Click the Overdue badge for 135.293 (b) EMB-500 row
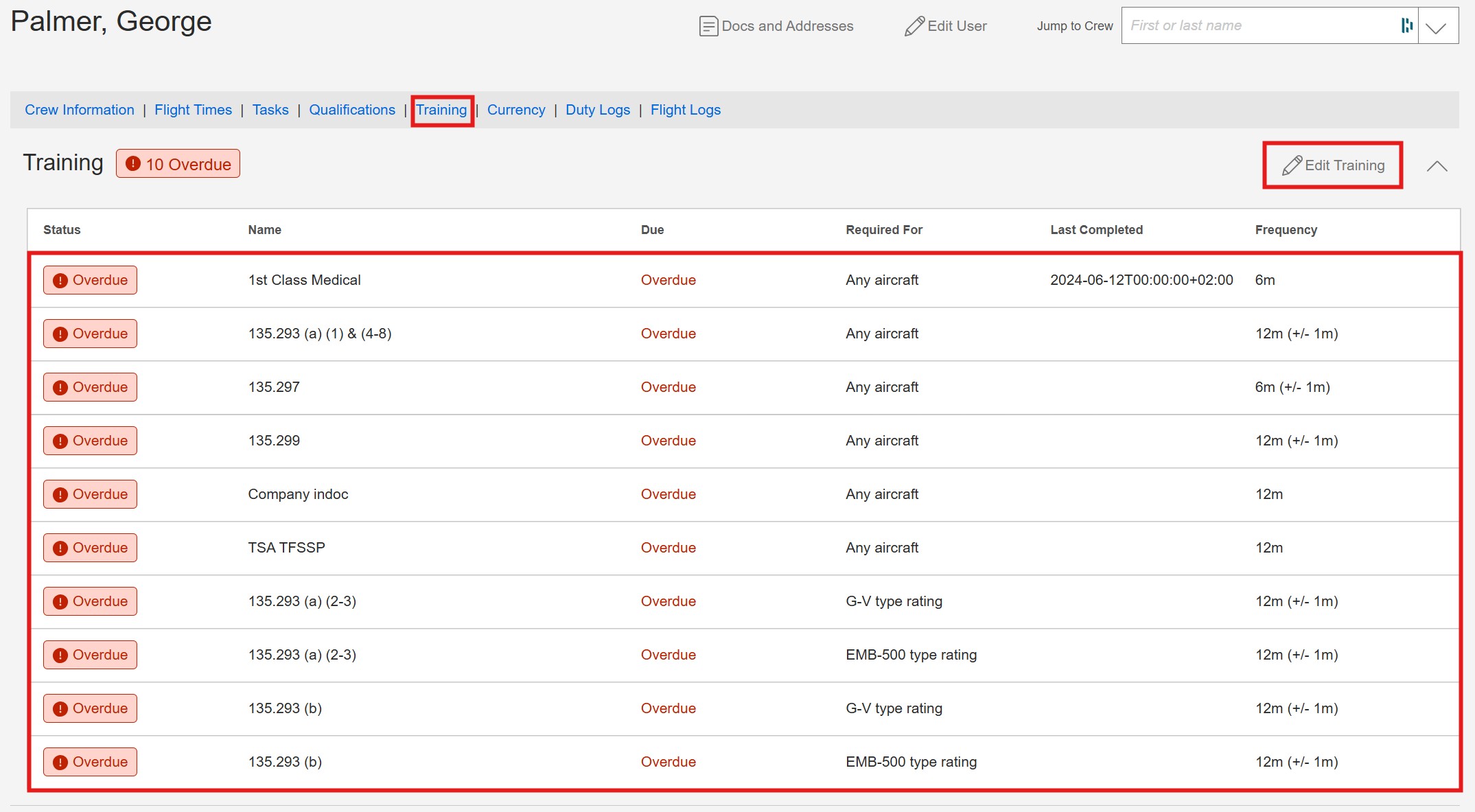This screenshot has height=812, width=1475. coord(90,762)
